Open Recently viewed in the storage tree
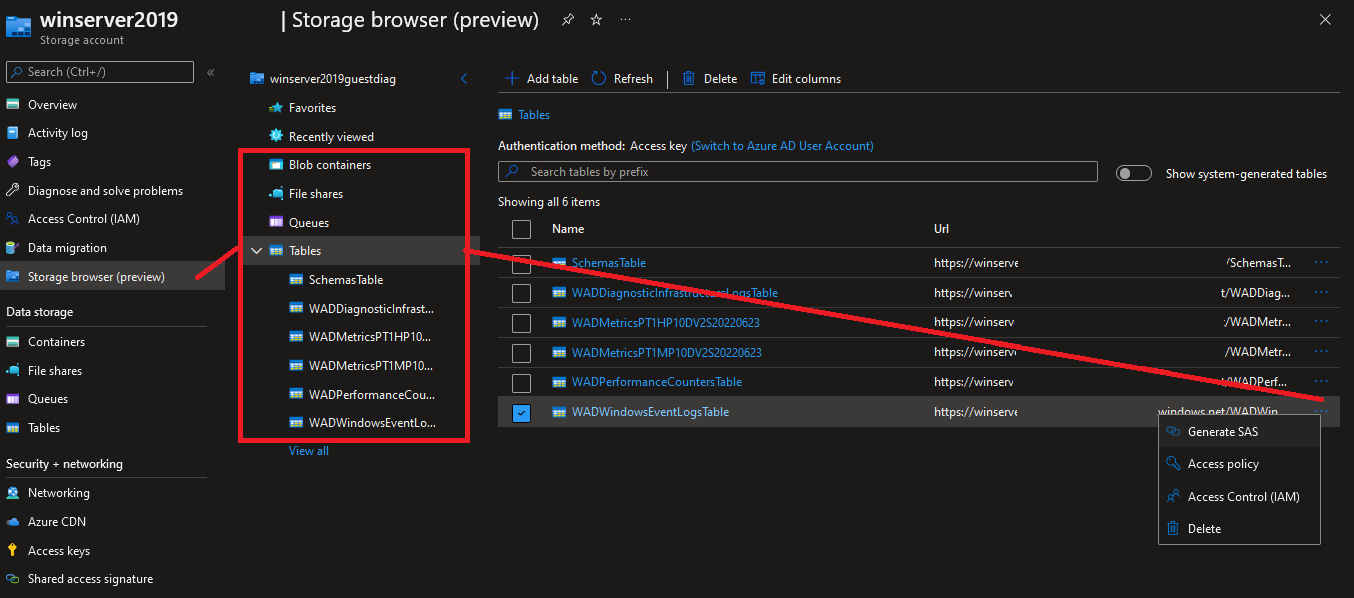Viewport: 1354px width, 598px height. click(x=331, y=137)
